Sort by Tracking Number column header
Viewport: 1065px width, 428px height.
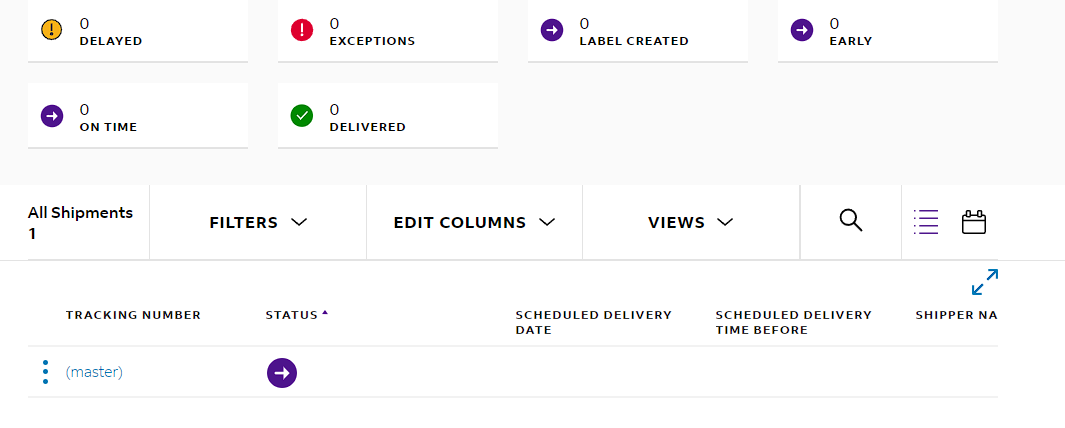click(133, 315)
